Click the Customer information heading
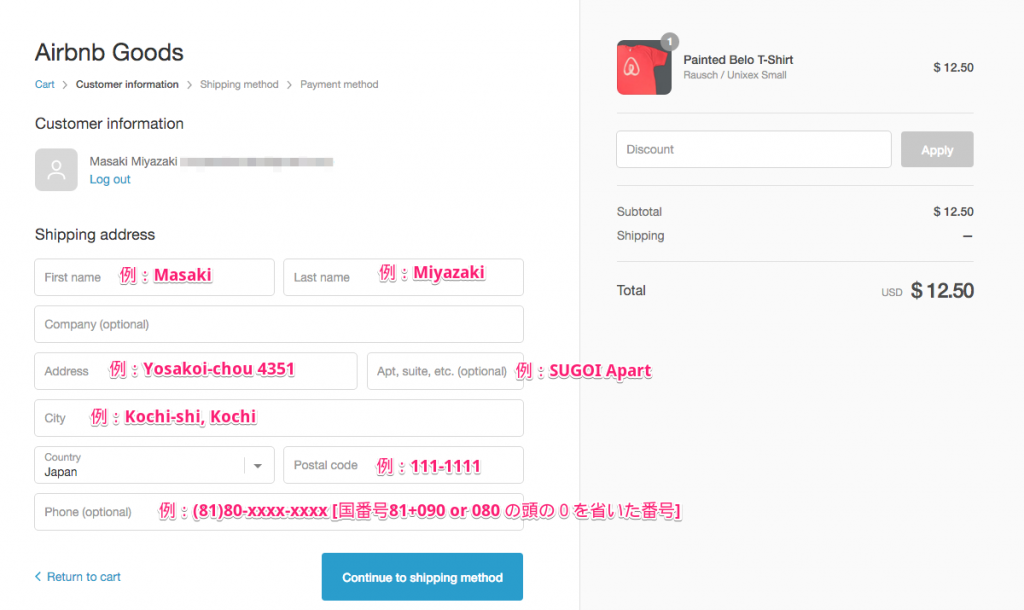 (109, 123)
